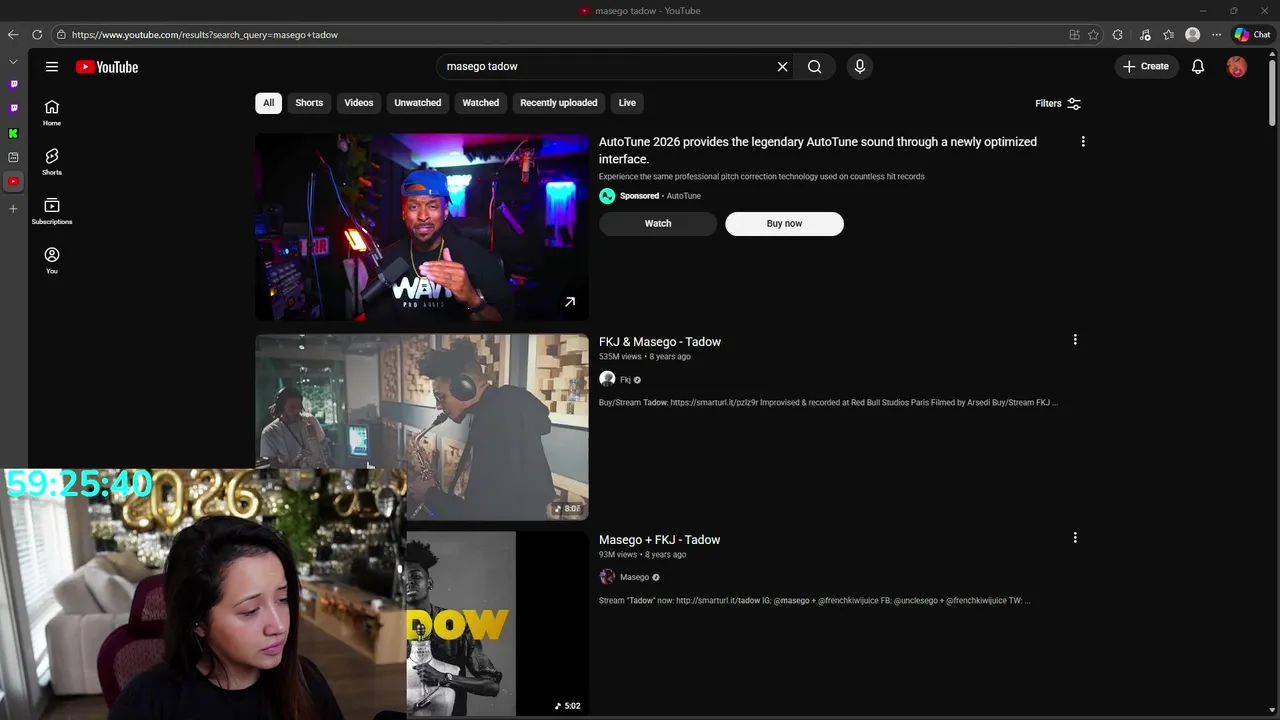Screen dimensions: 1280x720
Task: Select the Unwatched filter chip
Action: pyautogui.click(x=417, y=103)
